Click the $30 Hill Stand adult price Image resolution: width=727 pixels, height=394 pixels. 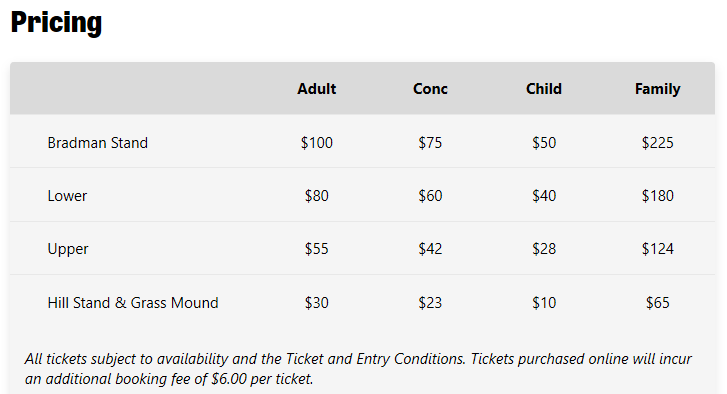click(317, 303)
